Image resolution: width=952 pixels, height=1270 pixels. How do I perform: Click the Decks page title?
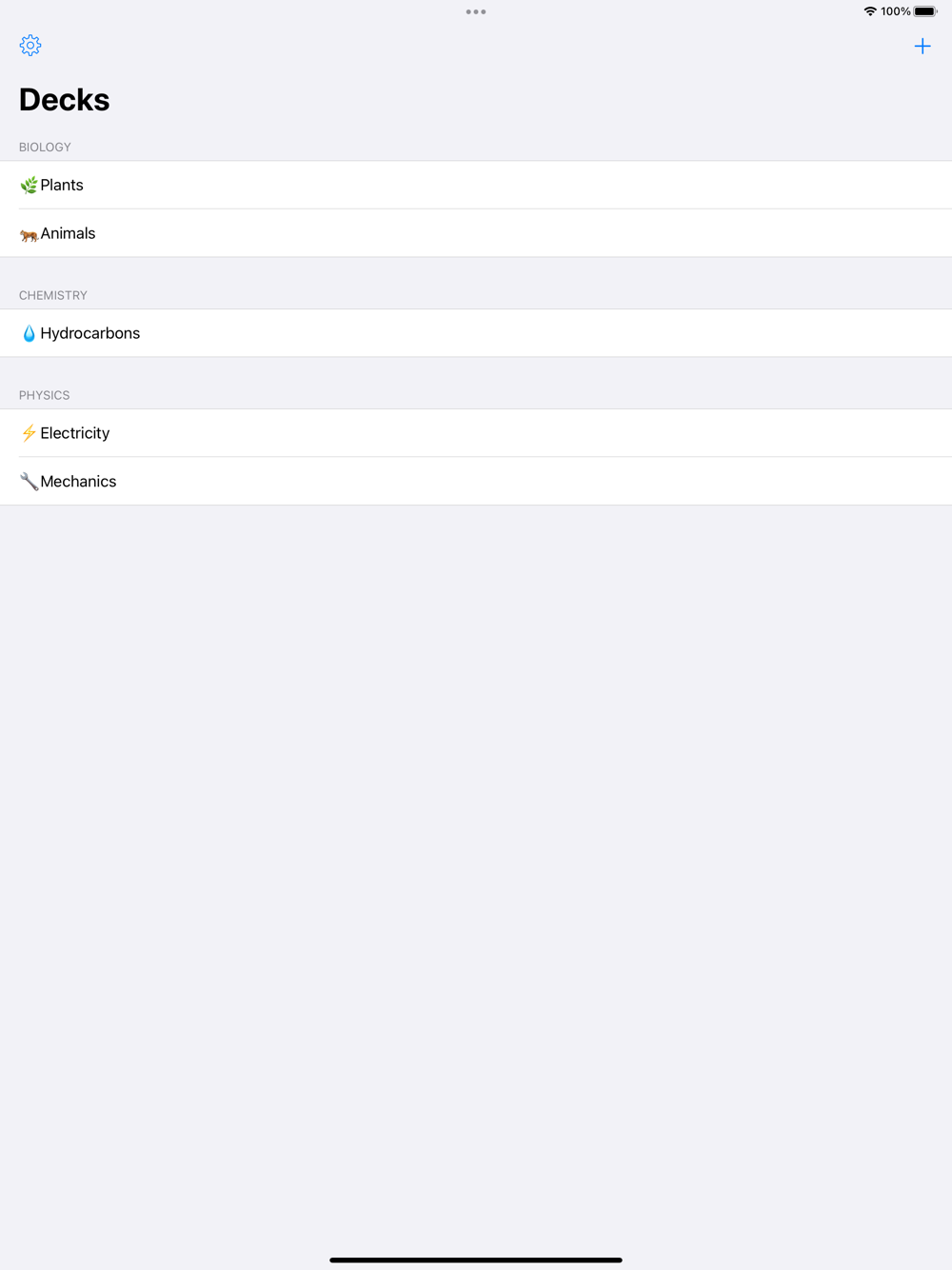pyautogui.click(x=65, y=100)
